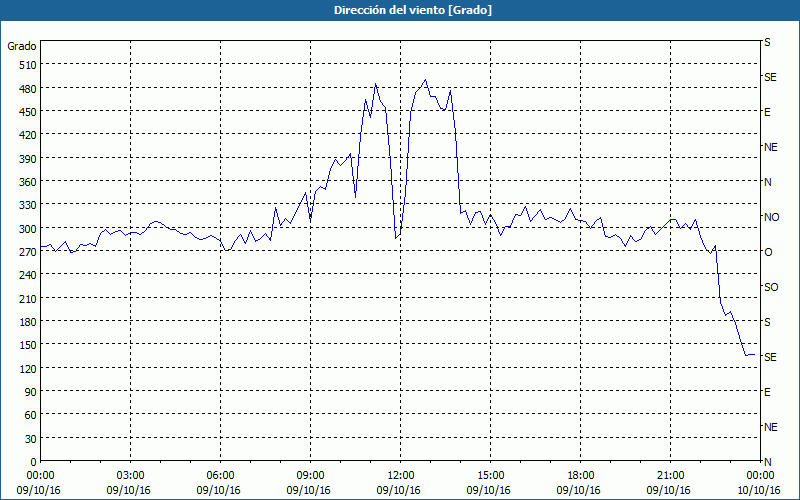Select the 30 y-axis tick label

click(31, 439)
